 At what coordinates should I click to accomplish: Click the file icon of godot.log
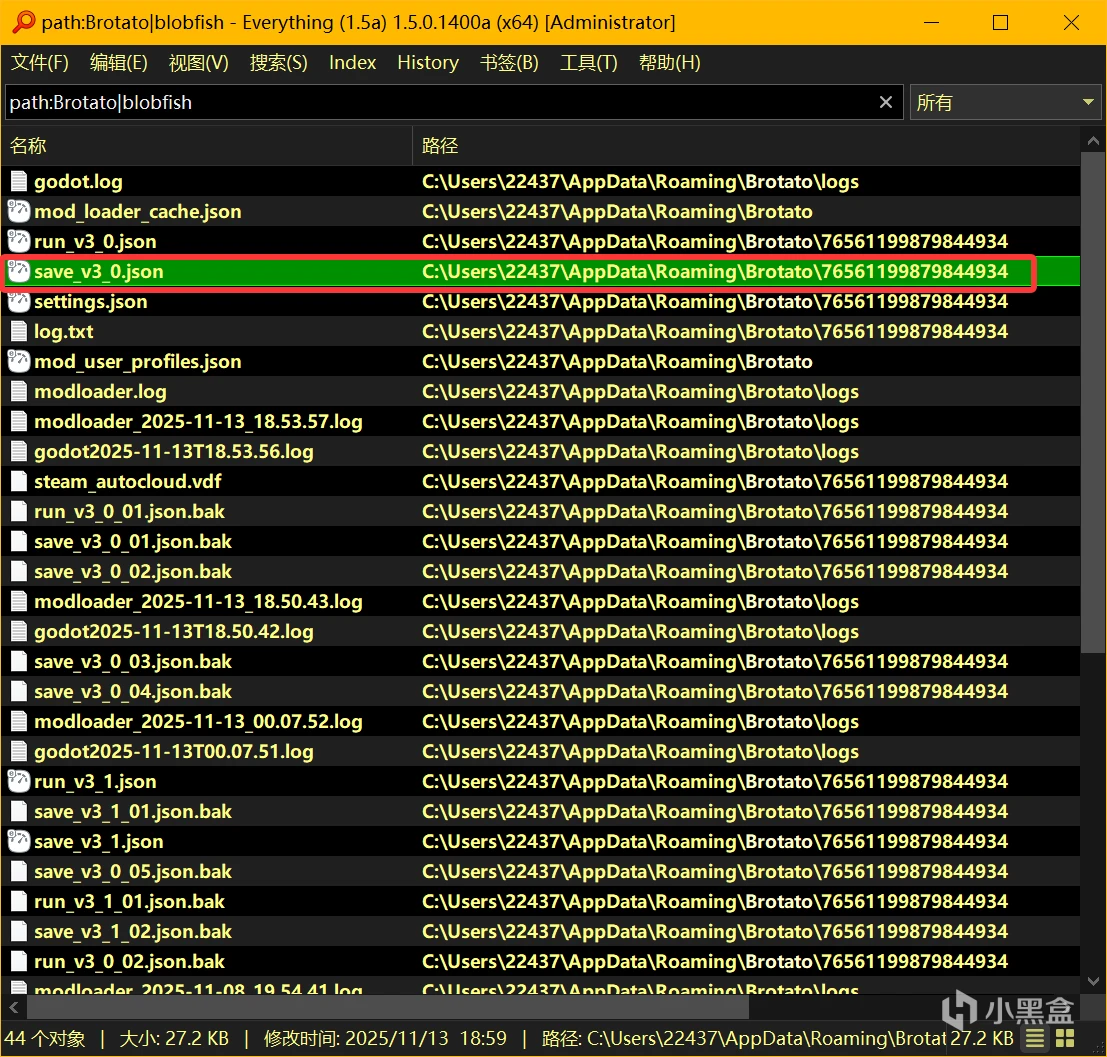[19, 181]
